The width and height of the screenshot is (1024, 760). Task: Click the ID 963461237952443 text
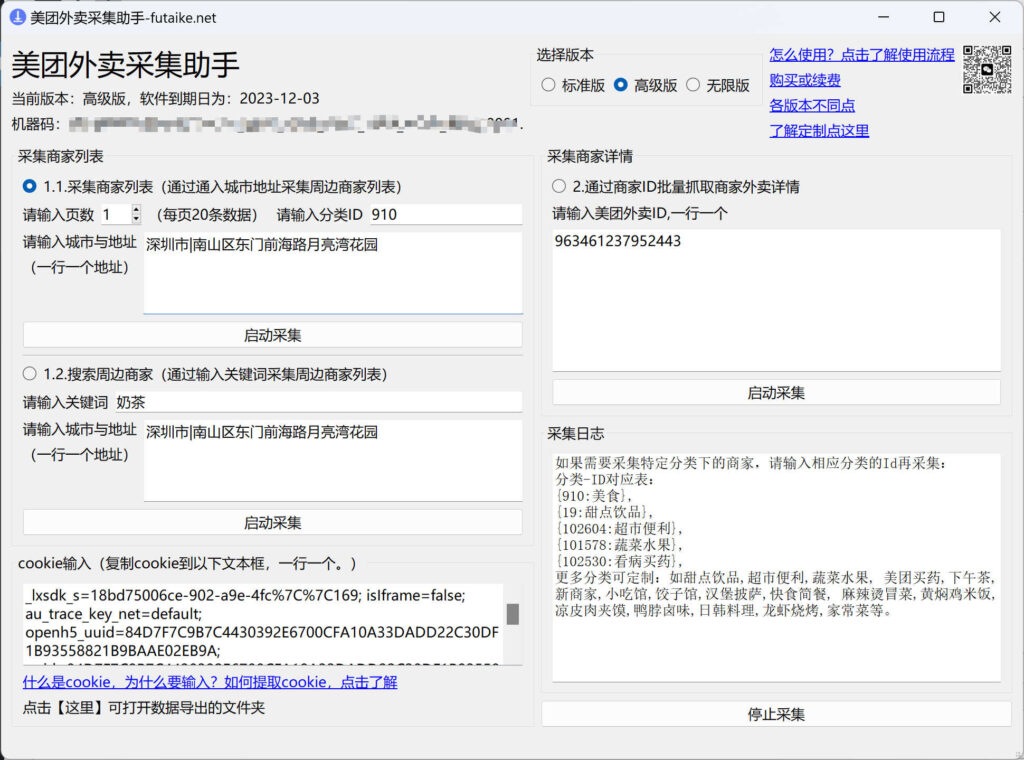click(618, 241)
